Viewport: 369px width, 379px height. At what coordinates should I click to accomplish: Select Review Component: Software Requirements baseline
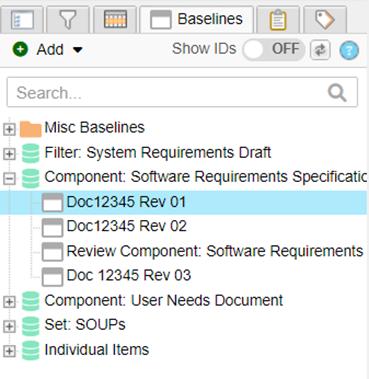[x=215, y=251]
